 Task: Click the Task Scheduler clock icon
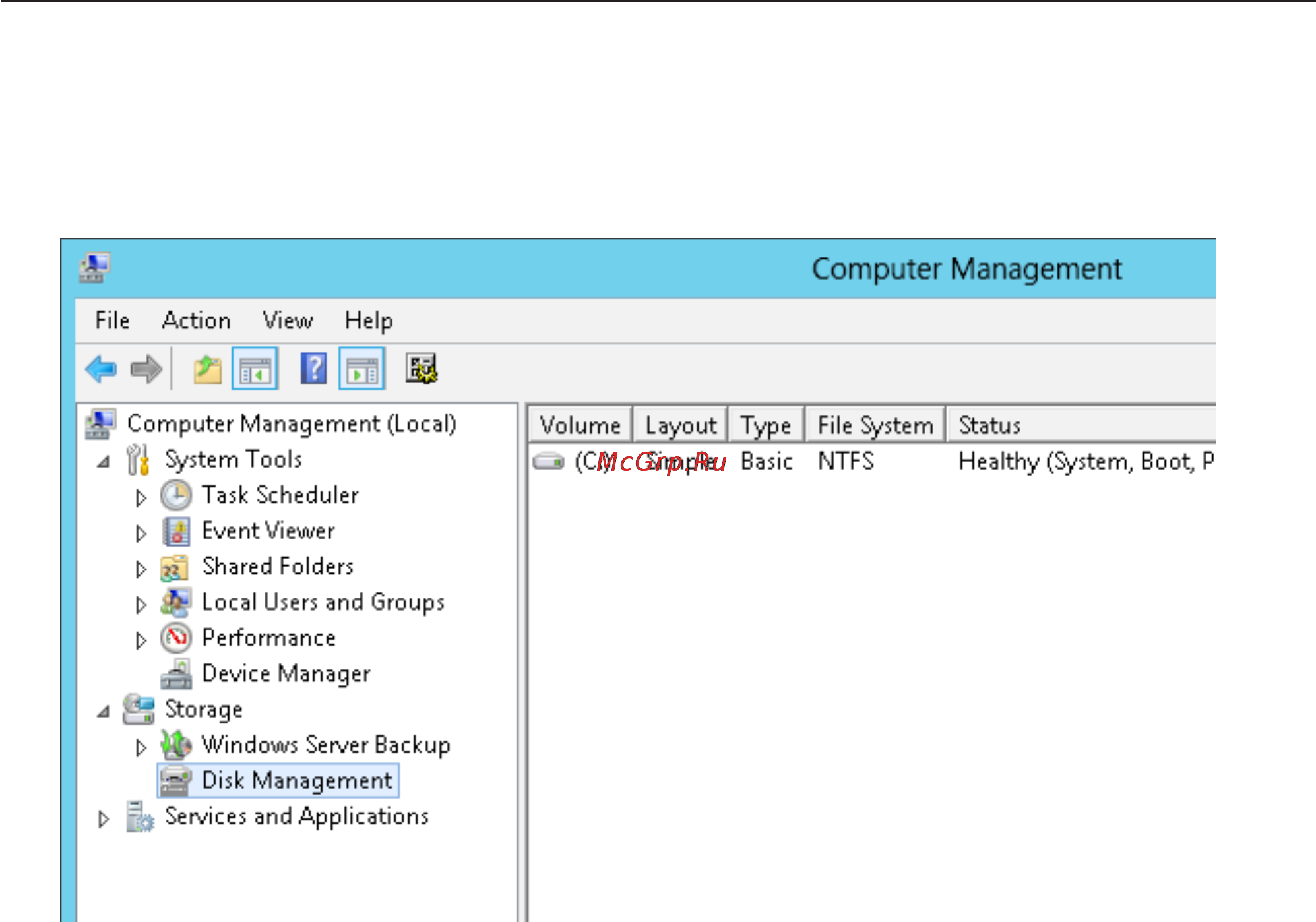click(176, 495)
